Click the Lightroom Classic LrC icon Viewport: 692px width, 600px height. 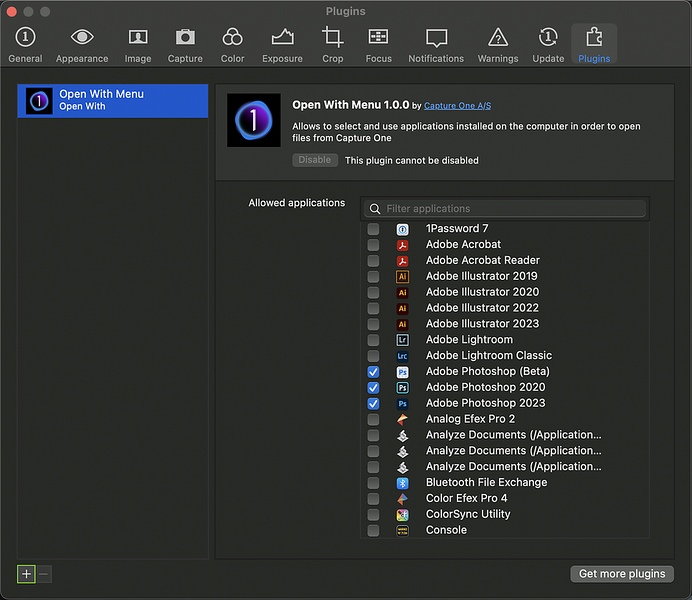tap(402, 356)
